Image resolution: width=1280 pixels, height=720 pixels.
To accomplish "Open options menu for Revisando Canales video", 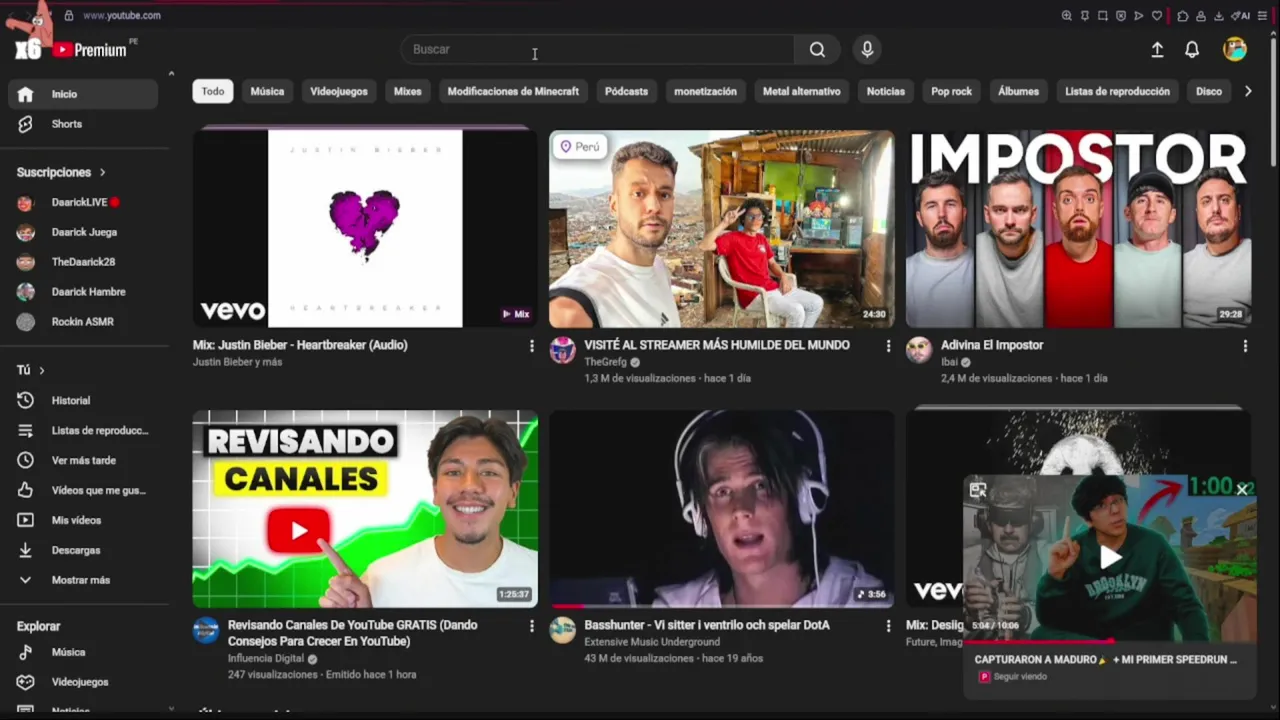I will [x=531, y=626].
